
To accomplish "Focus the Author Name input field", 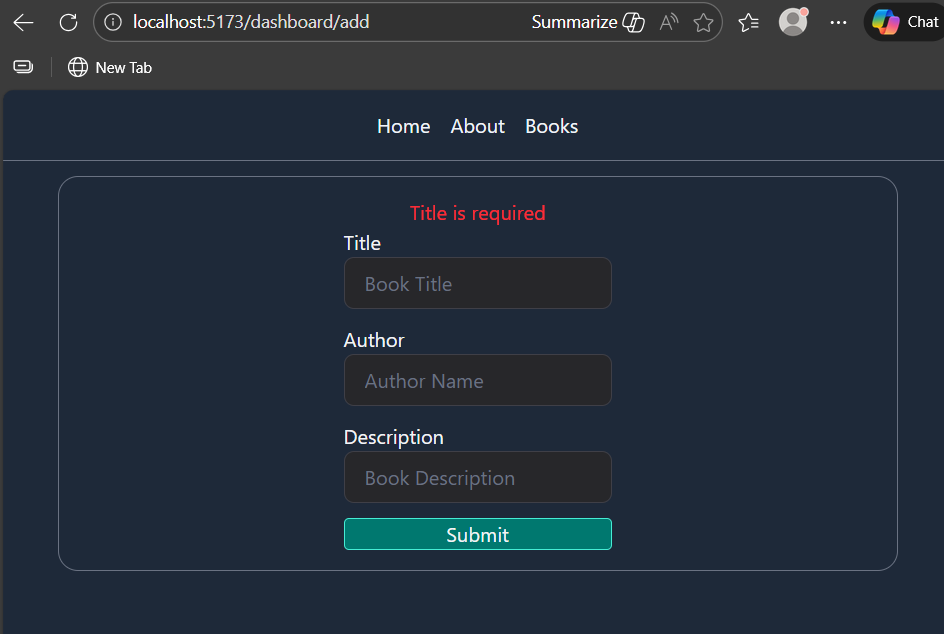I will pyautogui.click(x=477, y=381).
